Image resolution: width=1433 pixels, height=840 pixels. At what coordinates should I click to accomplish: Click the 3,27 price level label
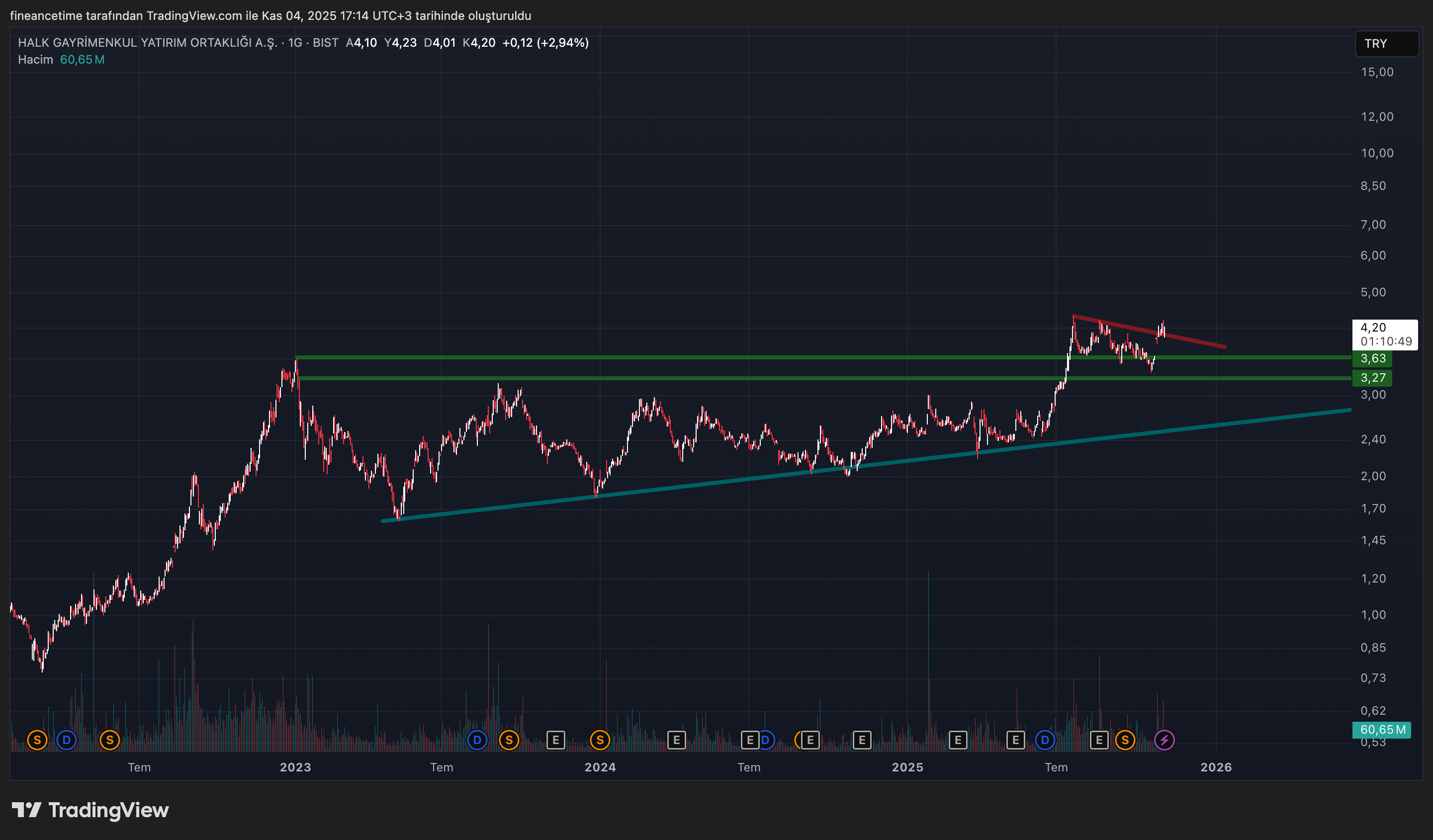[1372, 378]
